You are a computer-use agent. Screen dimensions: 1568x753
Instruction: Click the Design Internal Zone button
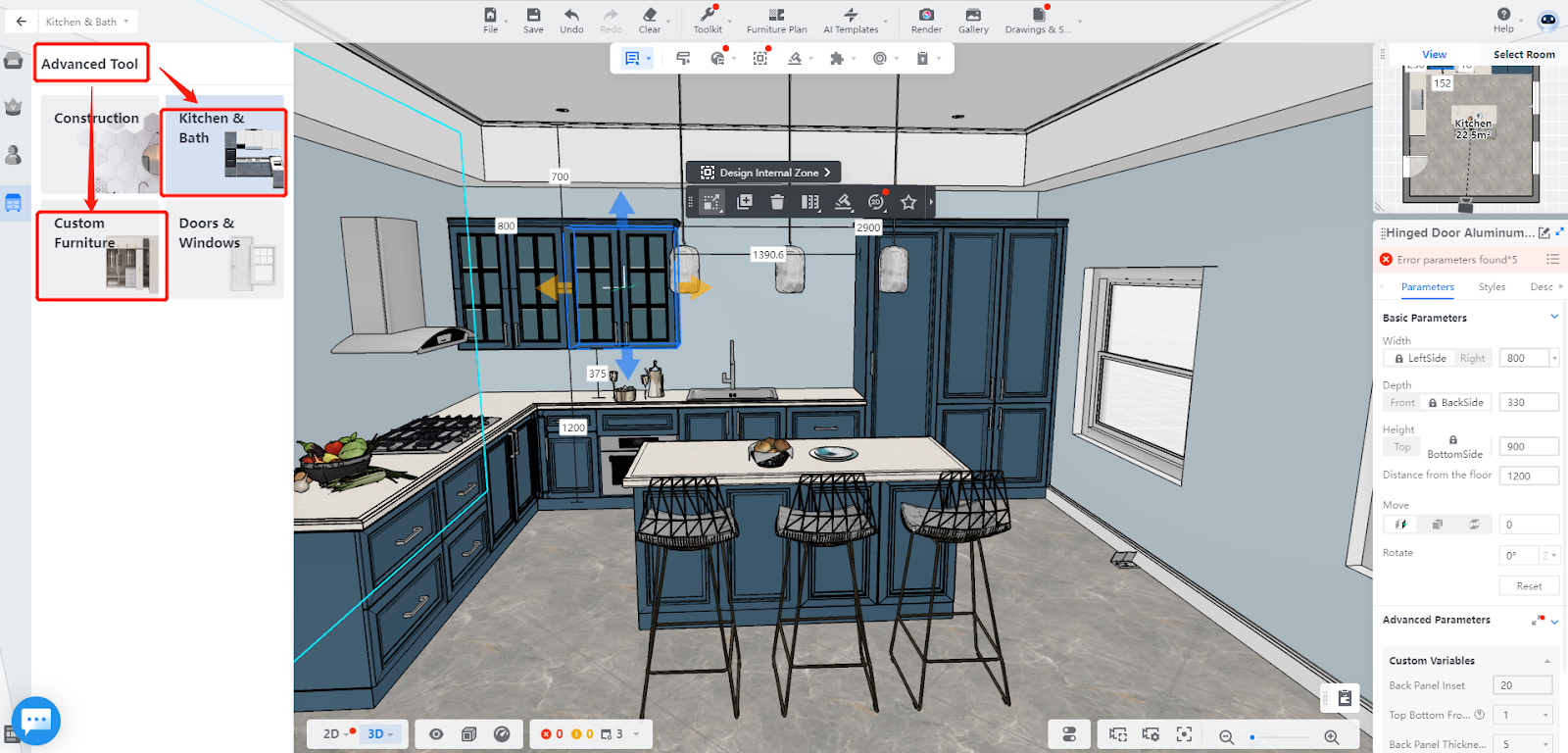pyautogui.click(x=764, y=173)
